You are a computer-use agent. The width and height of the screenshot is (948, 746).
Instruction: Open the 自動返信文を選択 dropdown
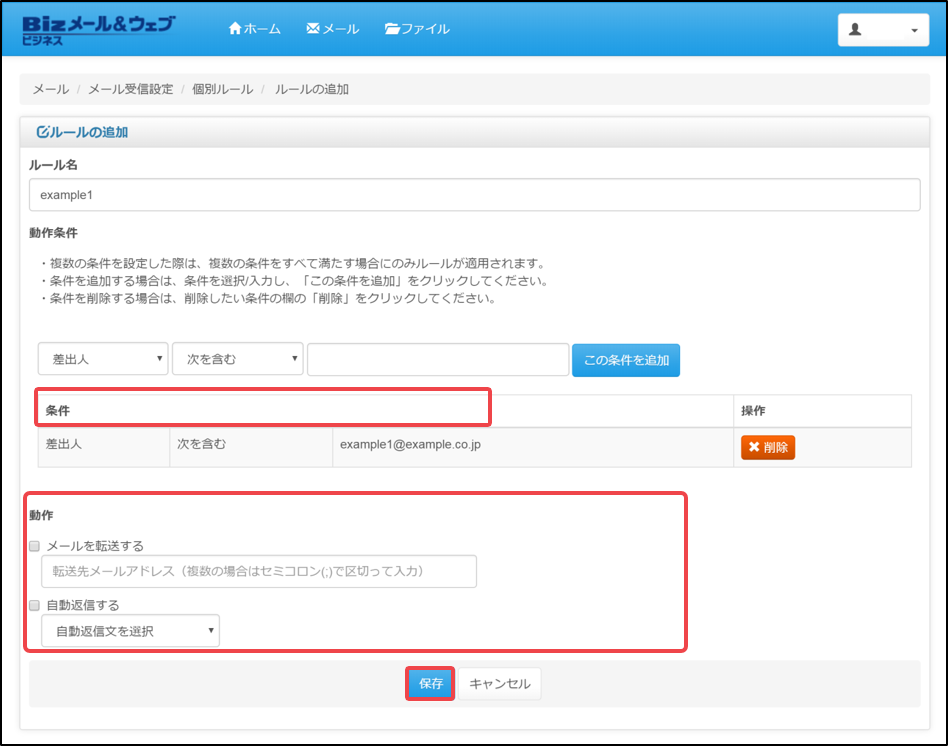130,631
